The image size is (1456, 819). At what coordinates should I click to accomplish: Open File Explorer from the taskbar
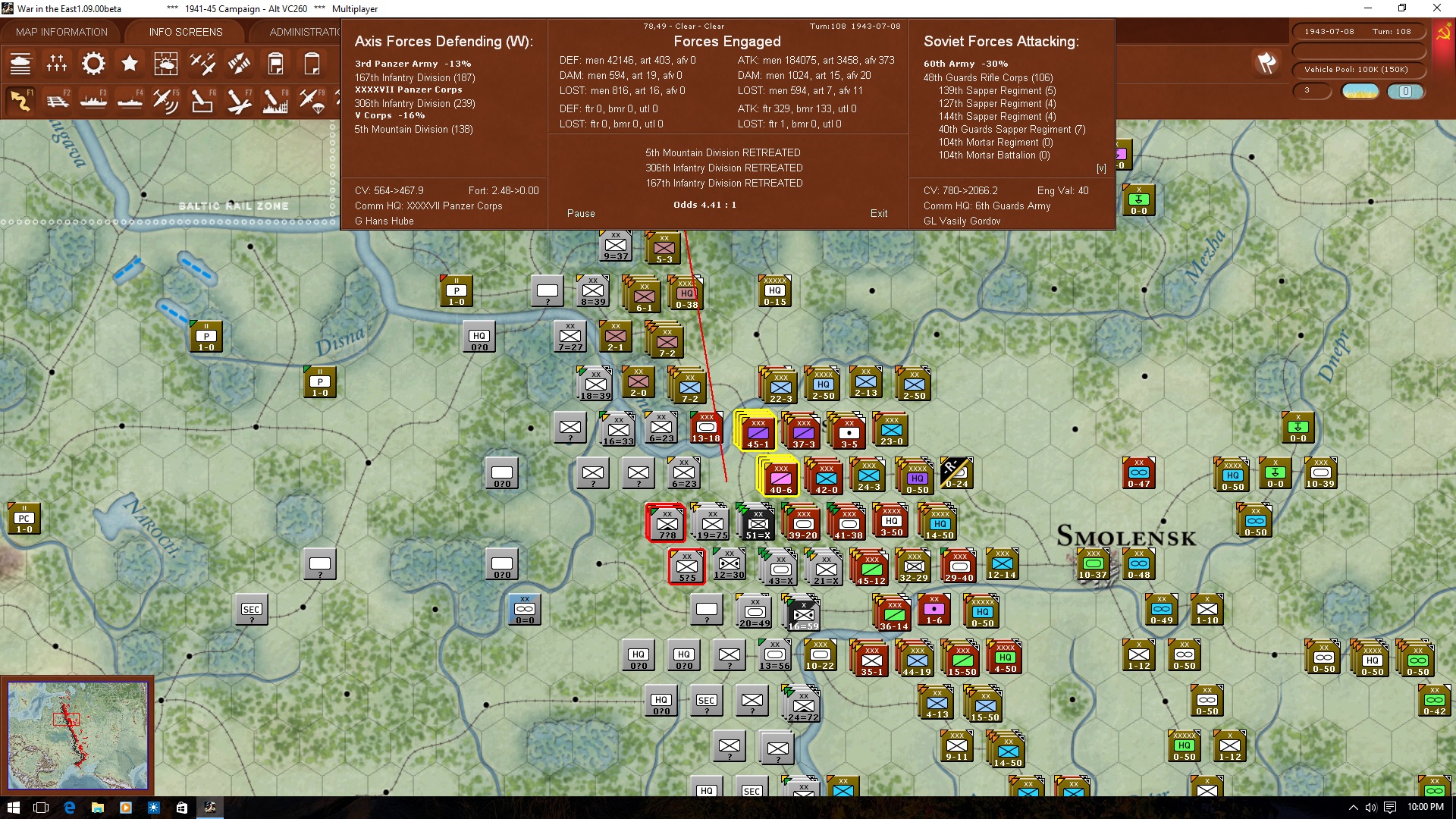(98, 808)
